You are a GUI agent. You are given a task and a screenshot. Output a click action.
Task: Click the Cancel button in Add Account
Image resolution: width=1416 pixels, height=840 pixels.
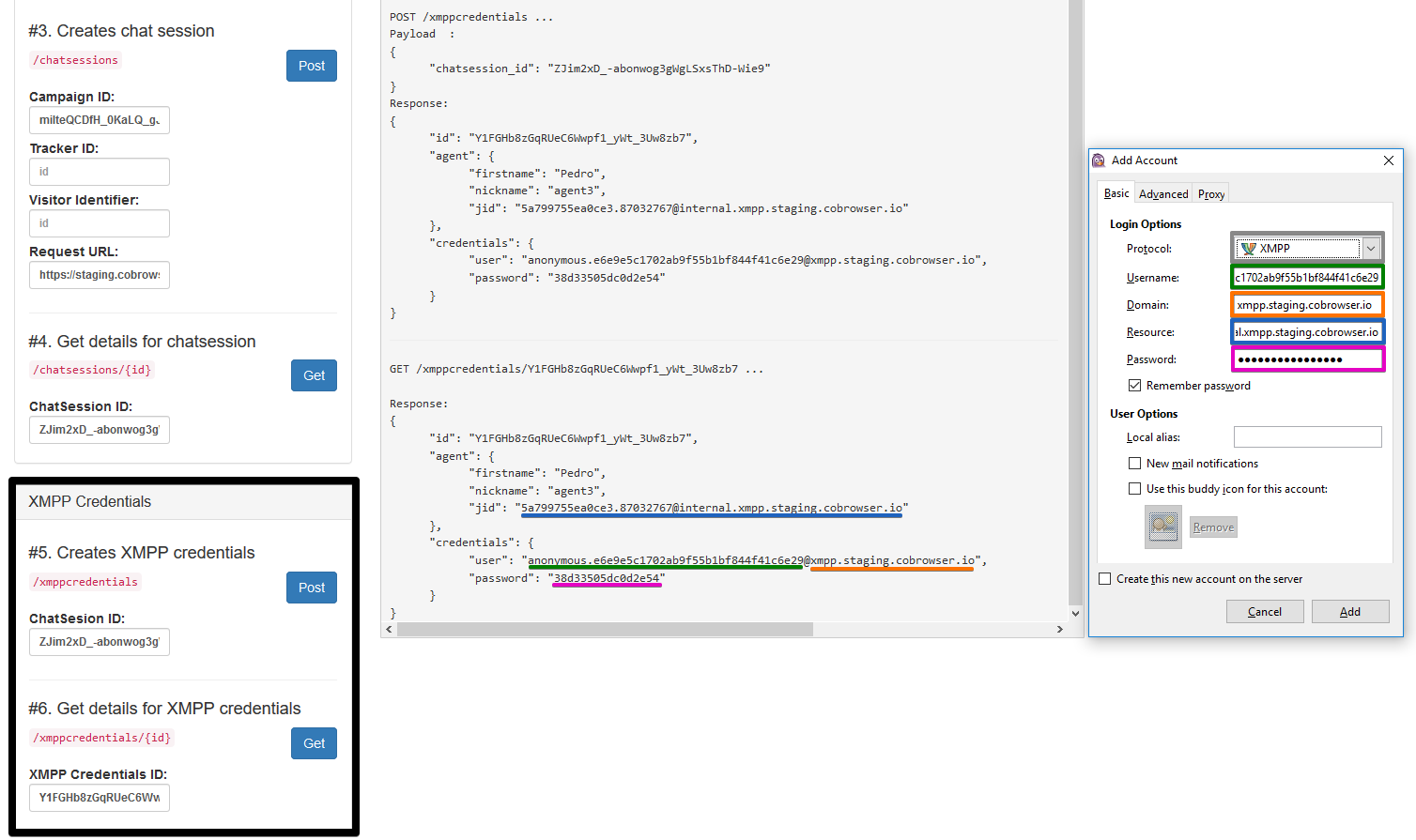click(x=1265, y=612)
